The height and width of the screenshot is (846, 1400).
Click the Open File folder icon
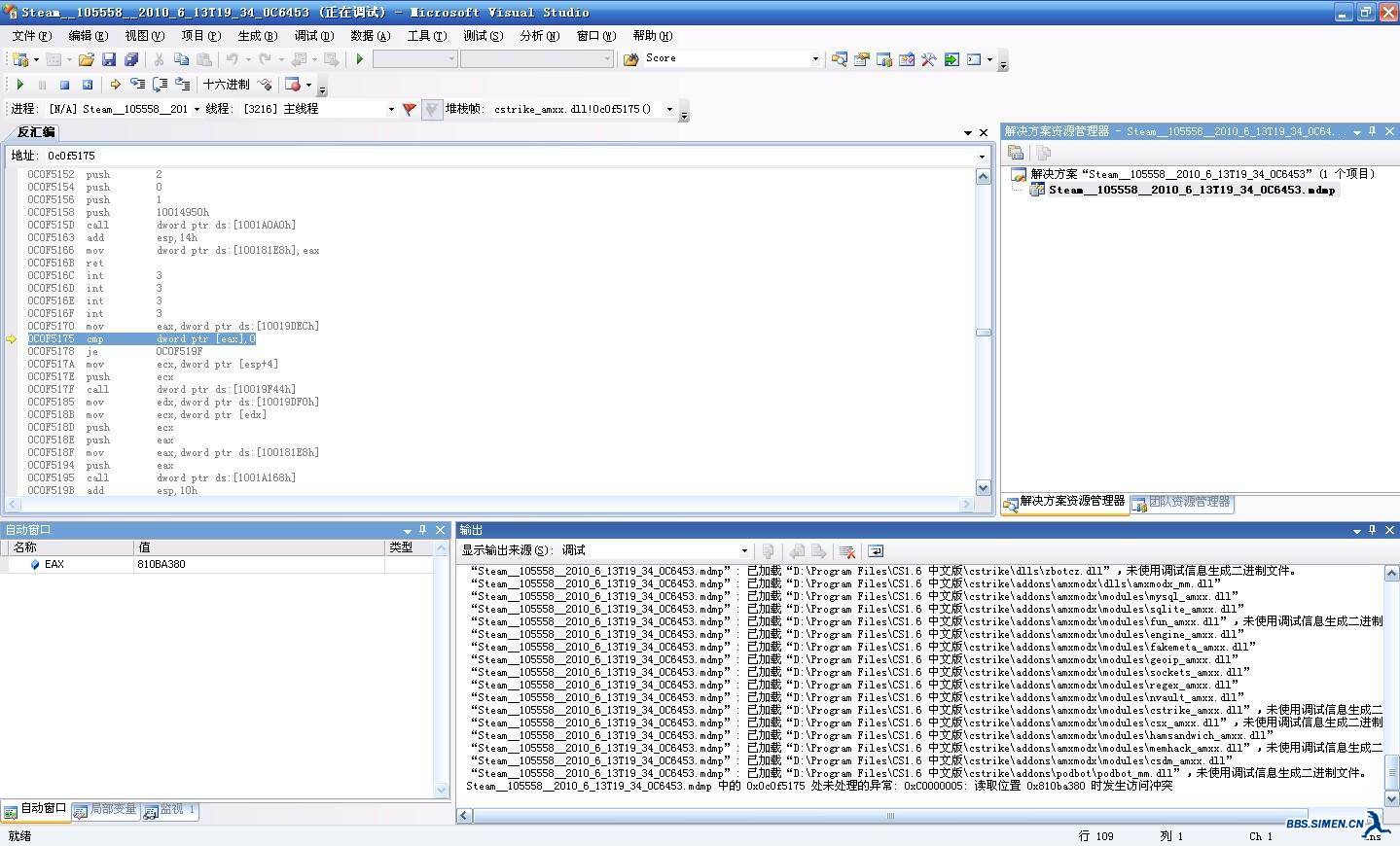coord(87,59)
